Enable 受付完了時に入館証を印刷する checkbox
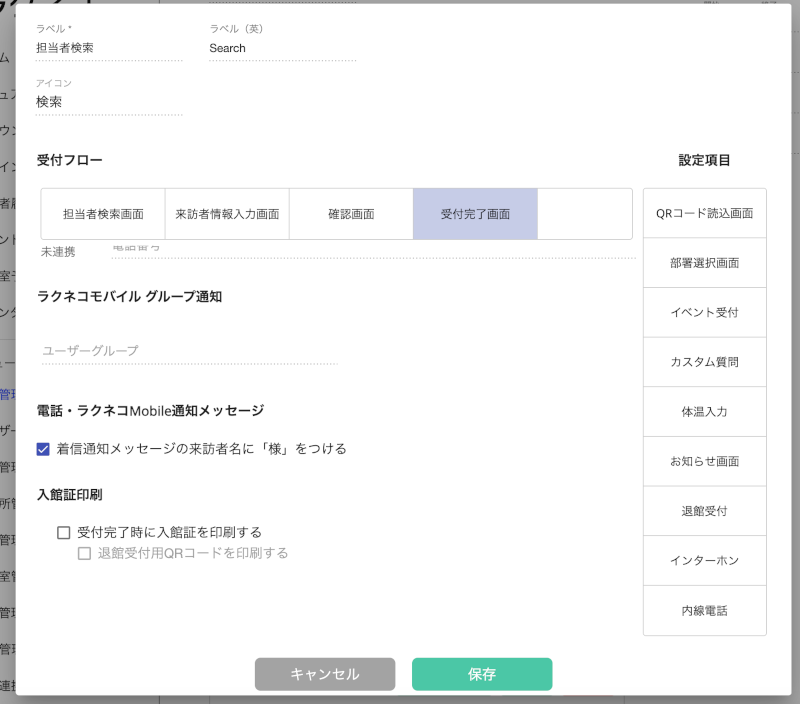This screenshot has width=800, height=704. point(64,533)
